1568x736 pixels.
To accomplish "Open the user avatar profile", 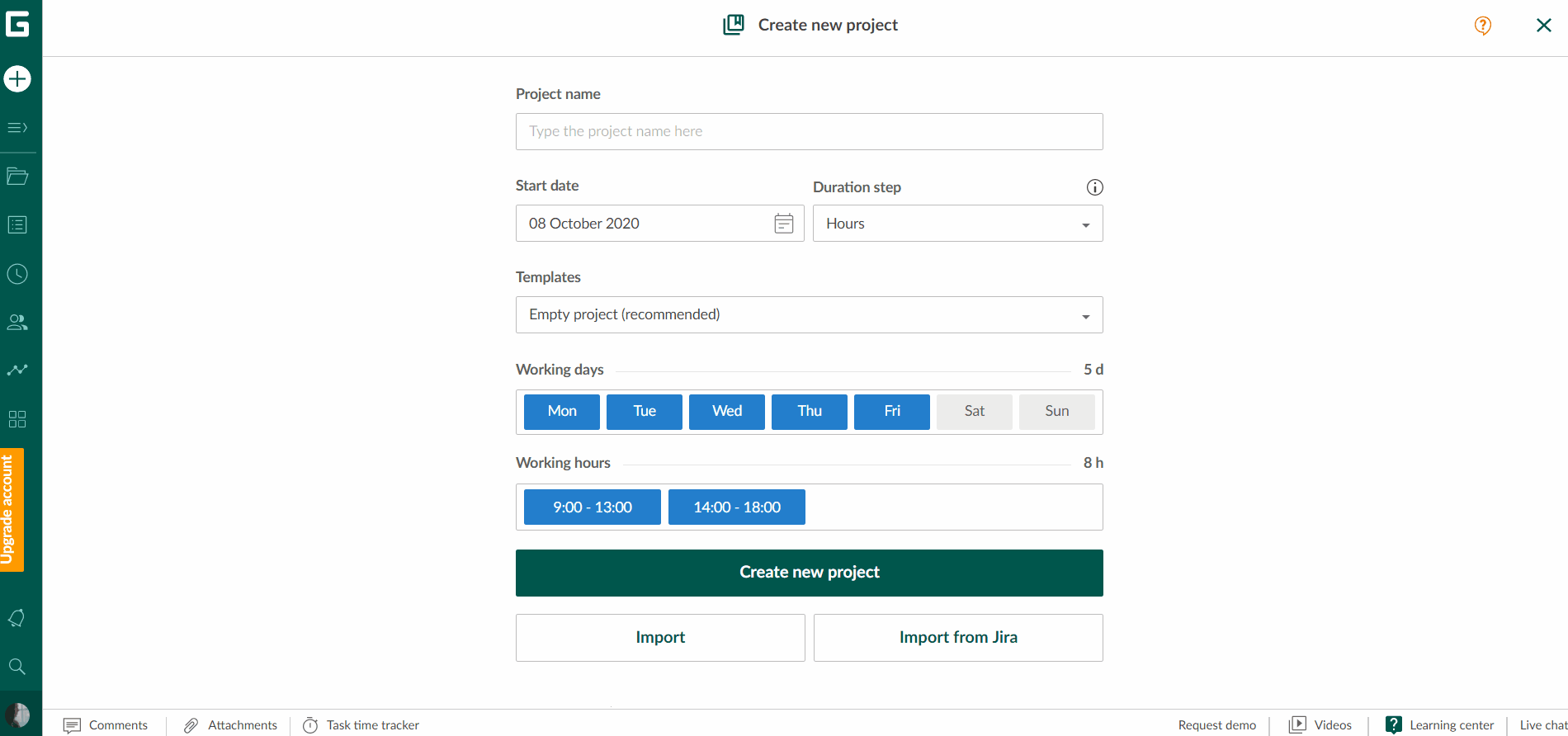I will 17,715.
